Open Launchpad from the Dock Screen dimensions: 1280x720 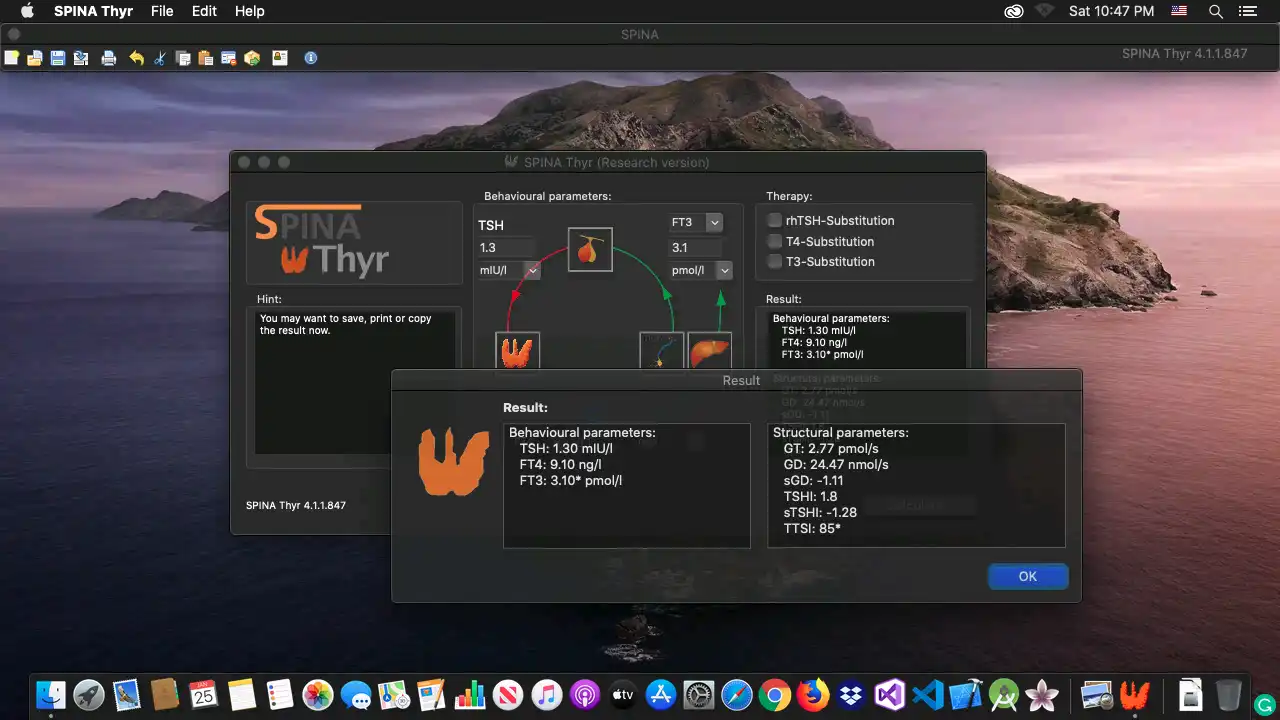(89, 694)
